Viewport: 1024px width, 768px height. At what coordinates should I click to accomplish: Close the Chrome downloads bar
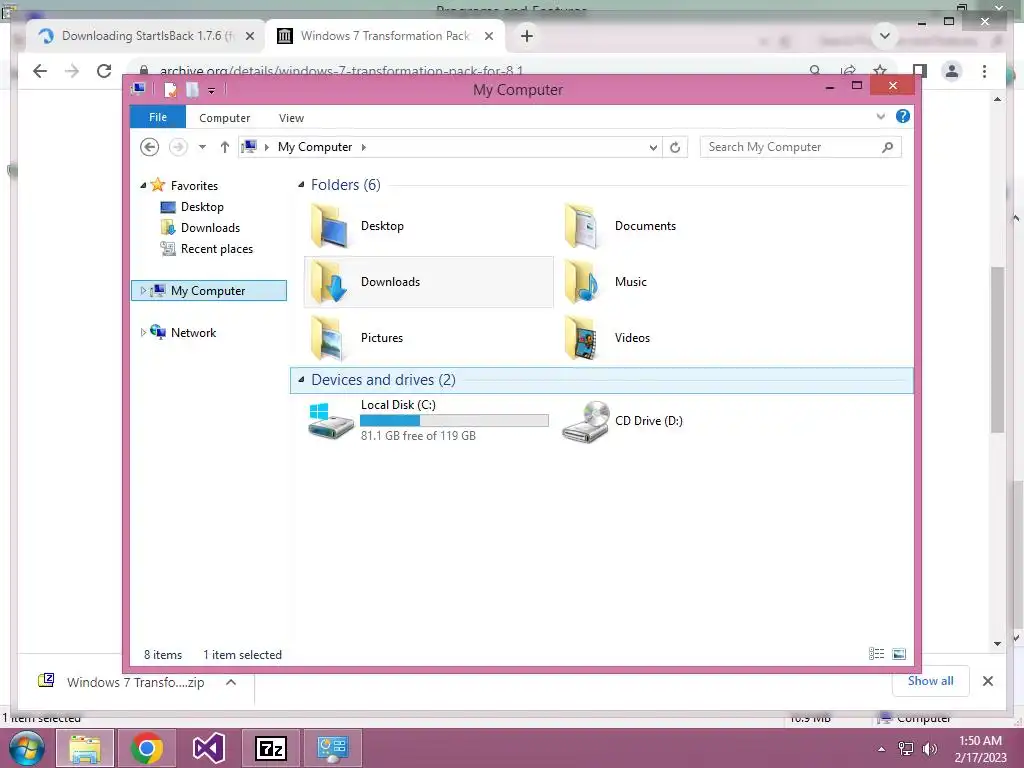coord(988,681)
